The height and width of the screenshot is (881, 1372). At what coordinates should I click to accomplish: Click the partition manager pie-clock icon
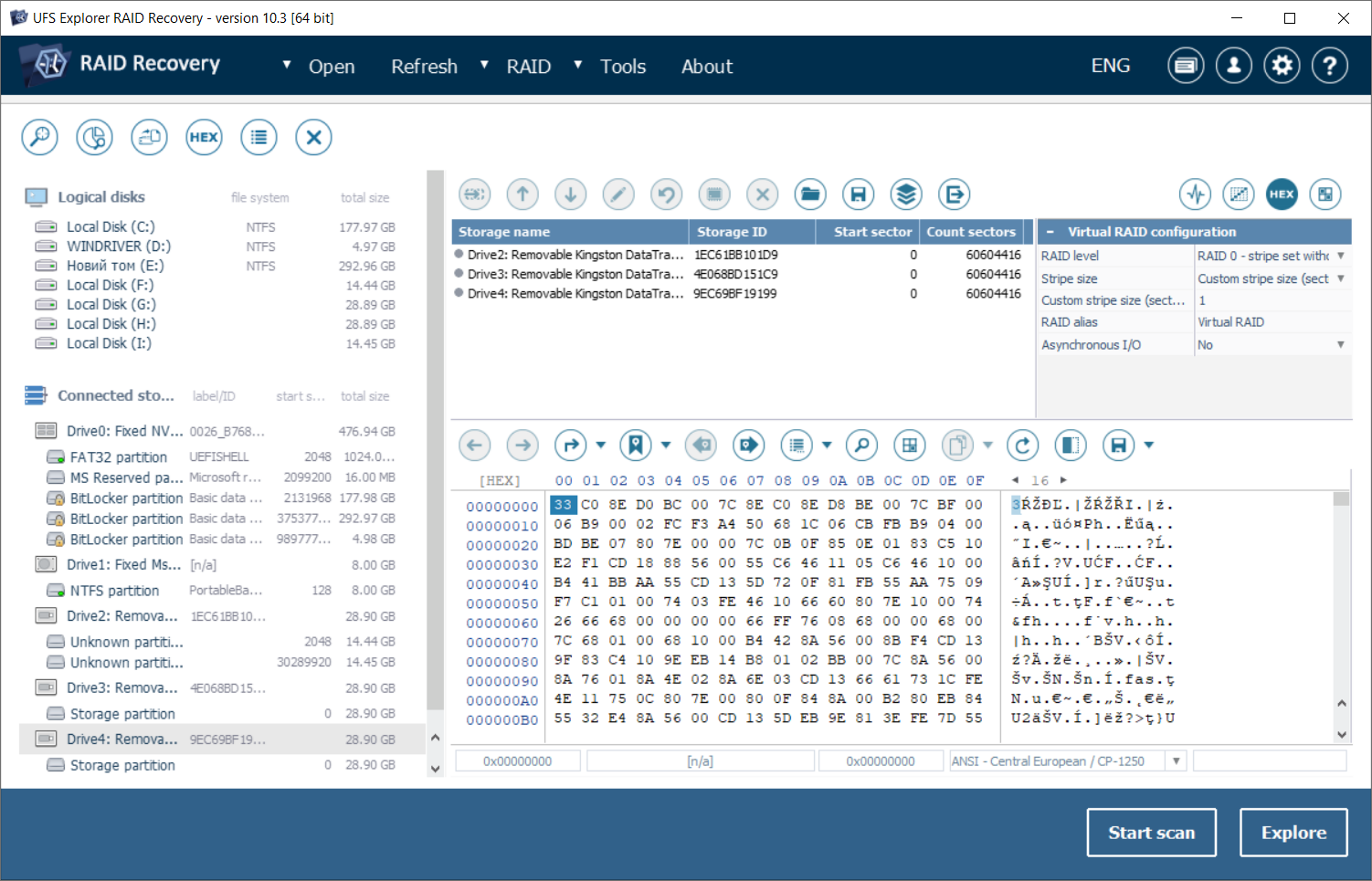click(x=95, y=138)
